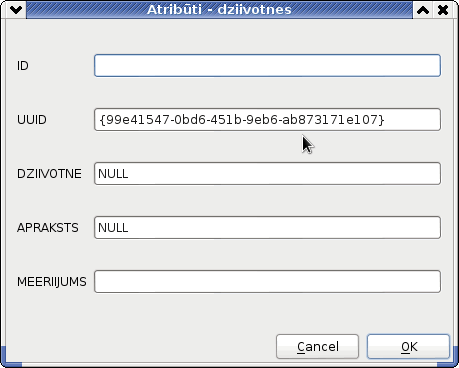Place cursor on the NULL text in DZIIVOTNE
Viewport: 459px width, 368px height.
[x=113, y=174]
